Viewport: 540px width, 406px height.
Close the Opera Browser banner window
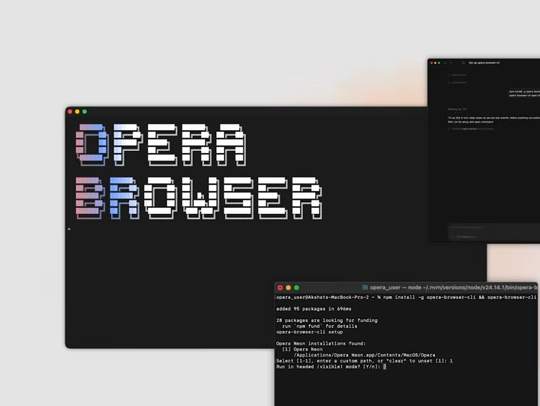tap(70, 112)
